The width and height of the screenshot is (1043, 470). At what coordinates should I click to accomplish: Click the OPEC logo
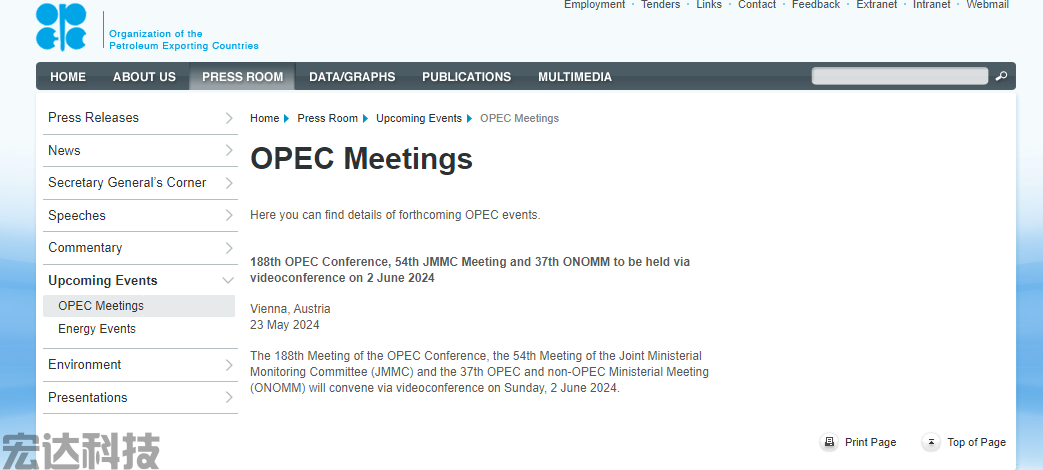[x=61, y=27]
